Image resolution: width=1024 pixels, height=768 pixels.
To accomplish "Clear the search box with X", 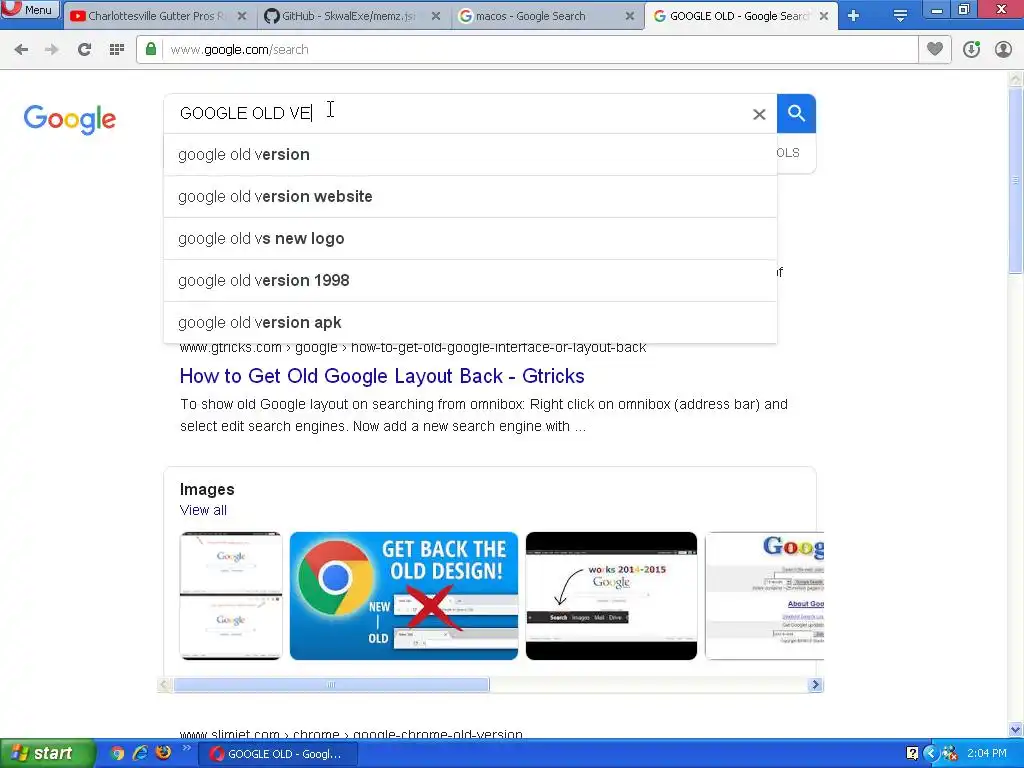I will click(759, 114).
